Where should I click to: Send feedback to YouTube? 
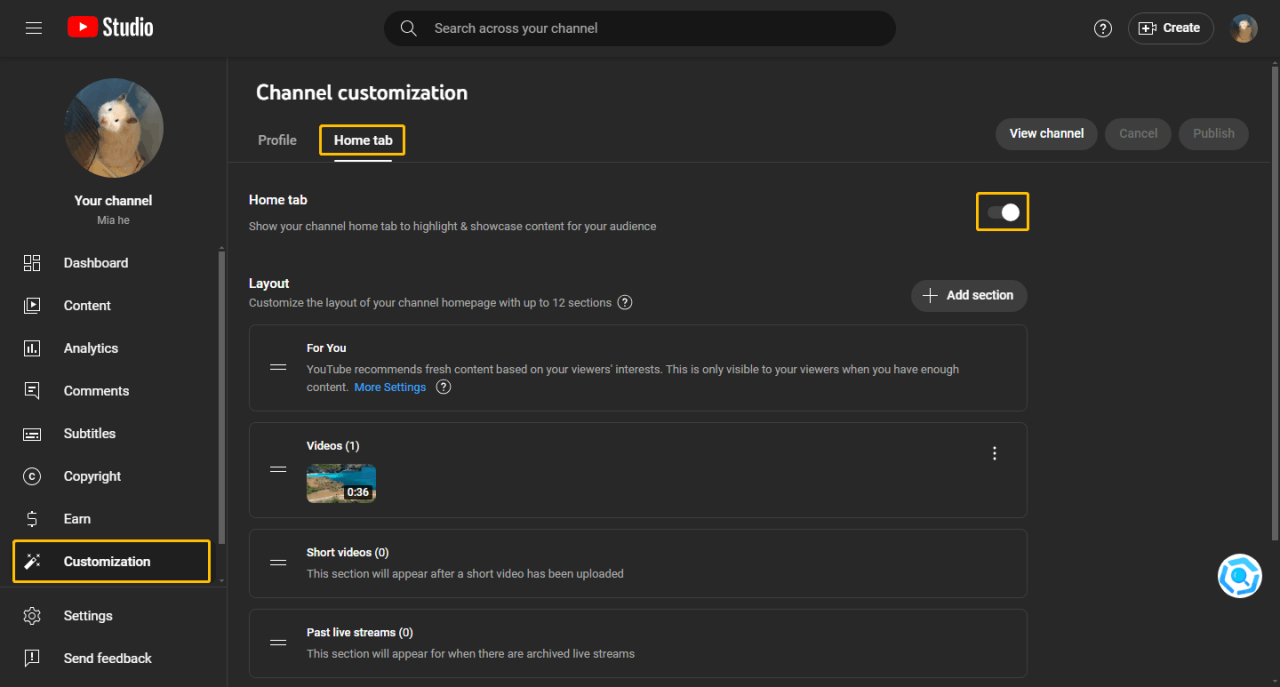pyautogui.click(x=107, y=658)
